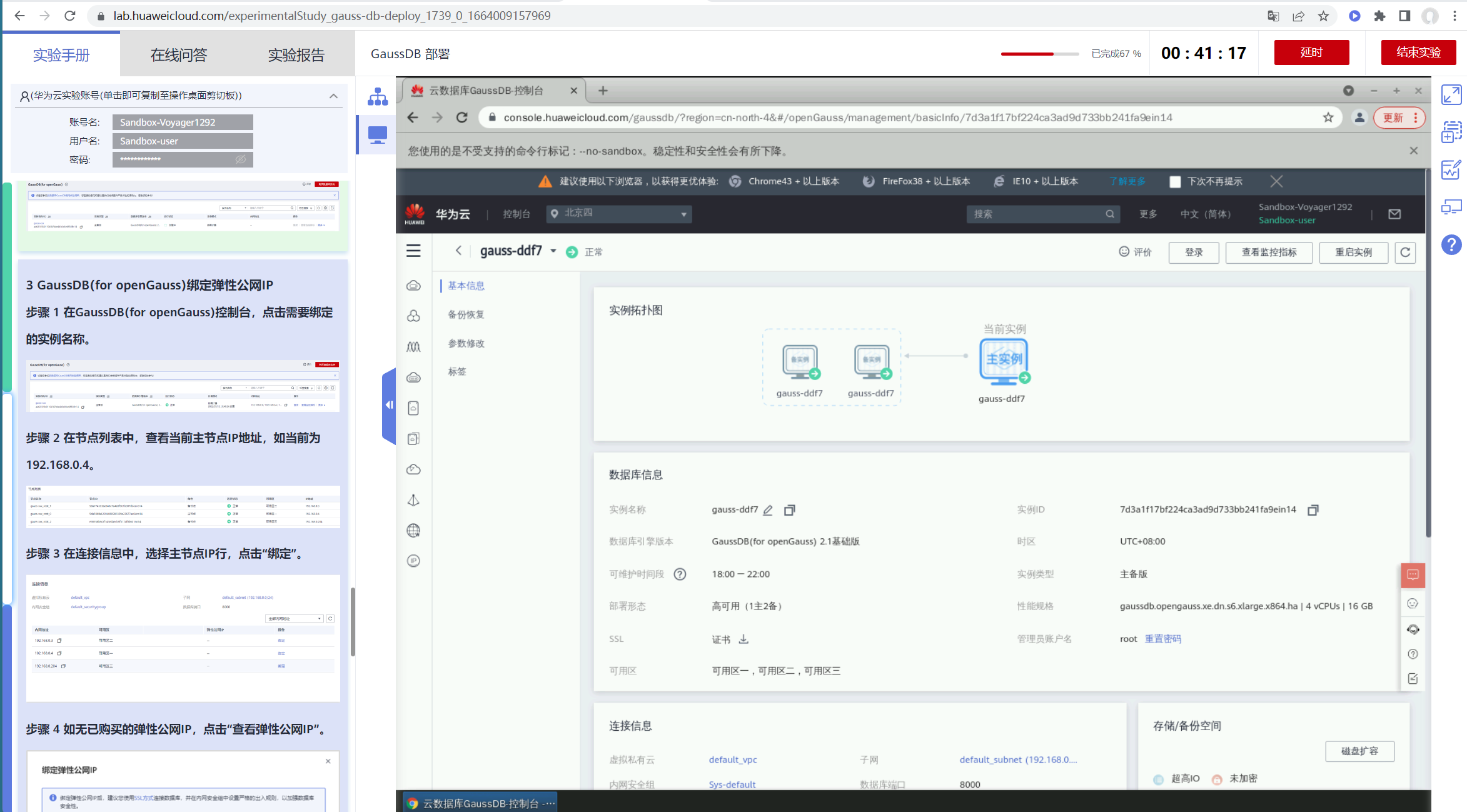Click the refresh icon beside 重启实例
The image size is (1467, 812).
(1405, 253)
